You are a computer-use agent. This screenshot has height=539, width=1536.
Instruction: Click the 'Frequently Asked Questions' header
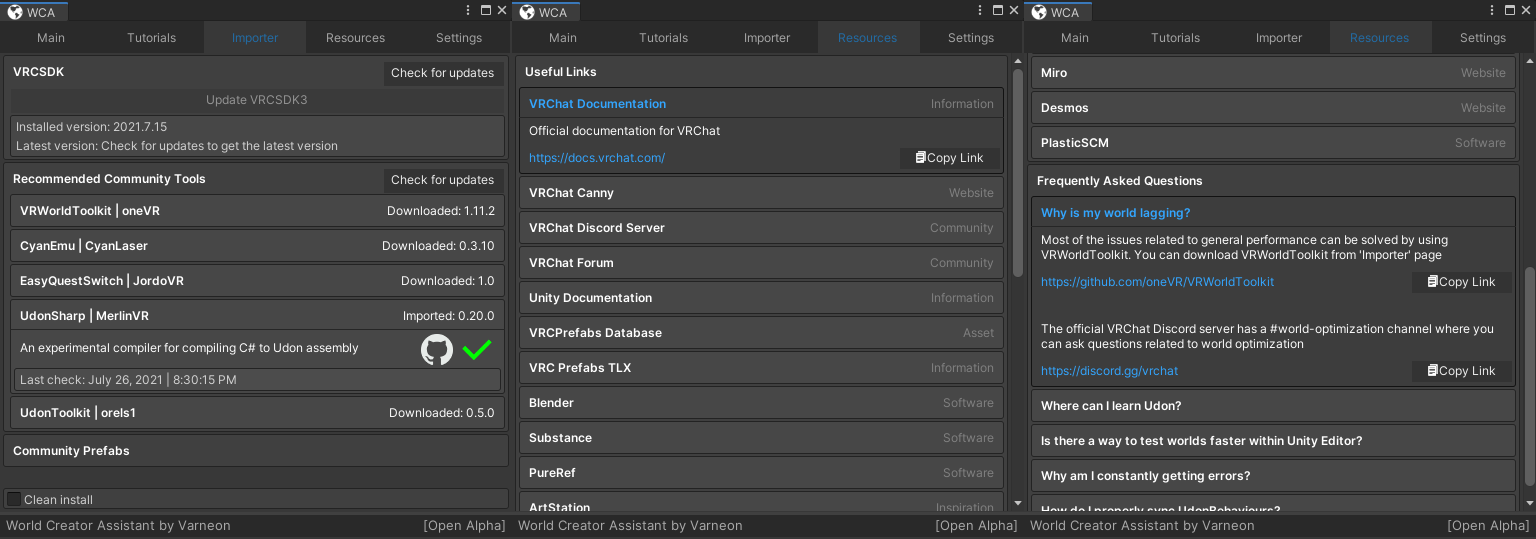click(1119, 181)
